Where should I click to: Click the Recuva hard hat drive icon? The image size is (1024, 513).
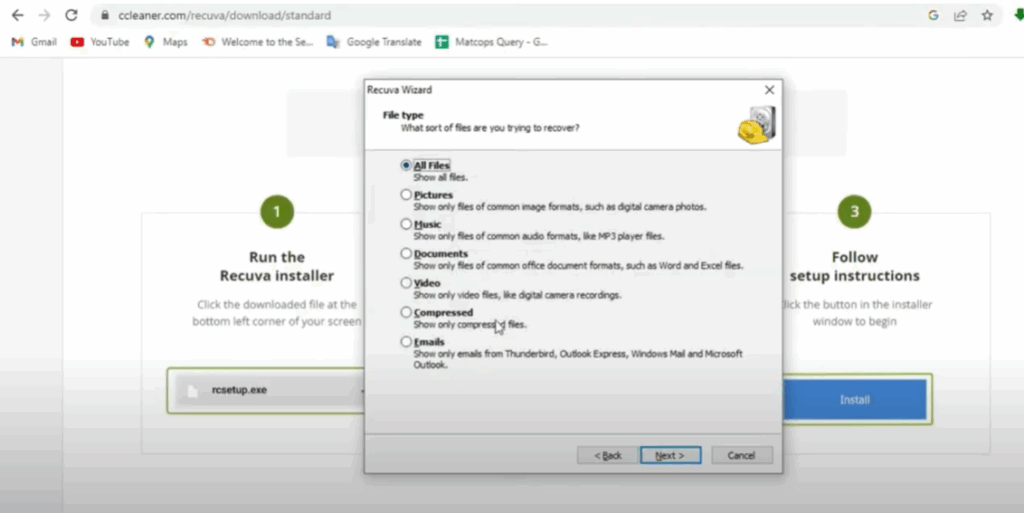(x=757, y=125)
